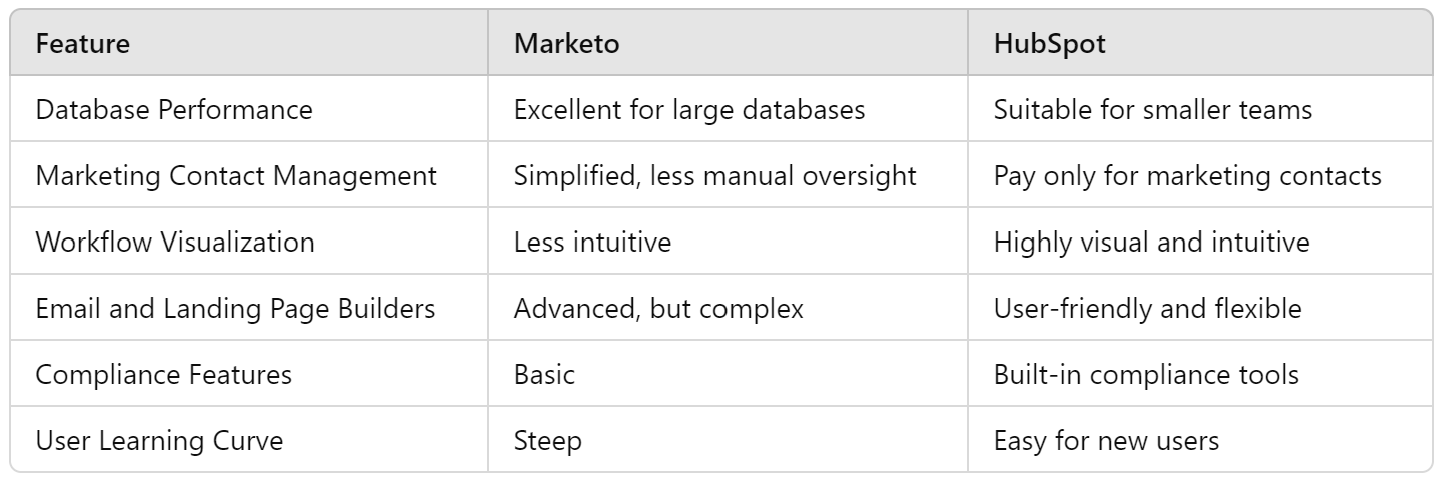Select the Less intuitive cell

click(592, 242)
